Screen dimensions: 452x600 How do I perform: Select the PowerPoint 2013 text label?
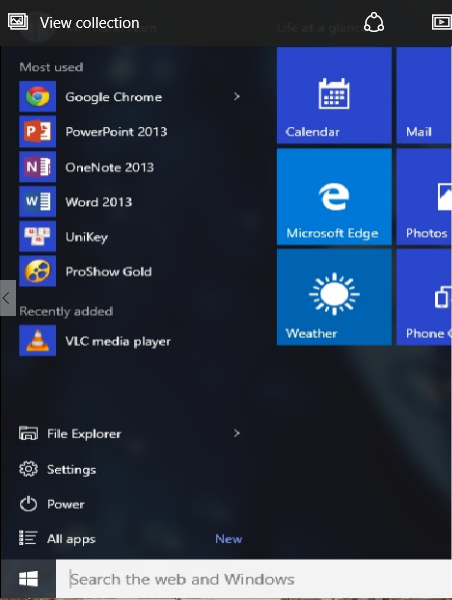[116, 132]
